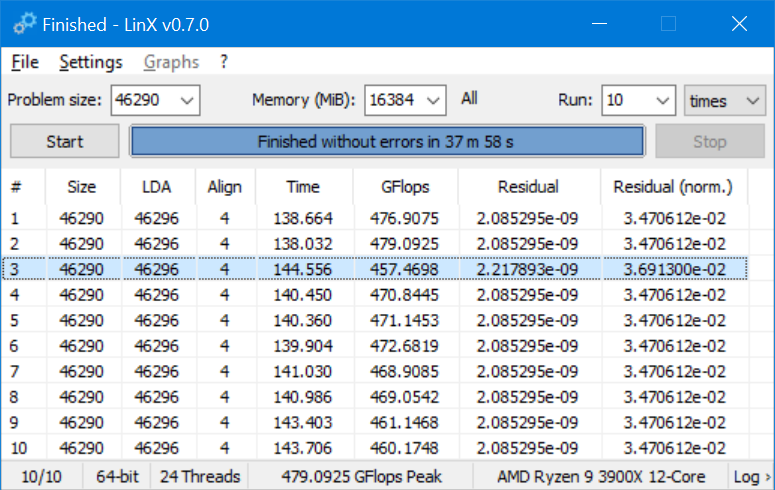The image size is (775, 490).
Task: Select GFlops value 468.9085 in row 7
Action: pyautogui.click(x=404, y=372)
